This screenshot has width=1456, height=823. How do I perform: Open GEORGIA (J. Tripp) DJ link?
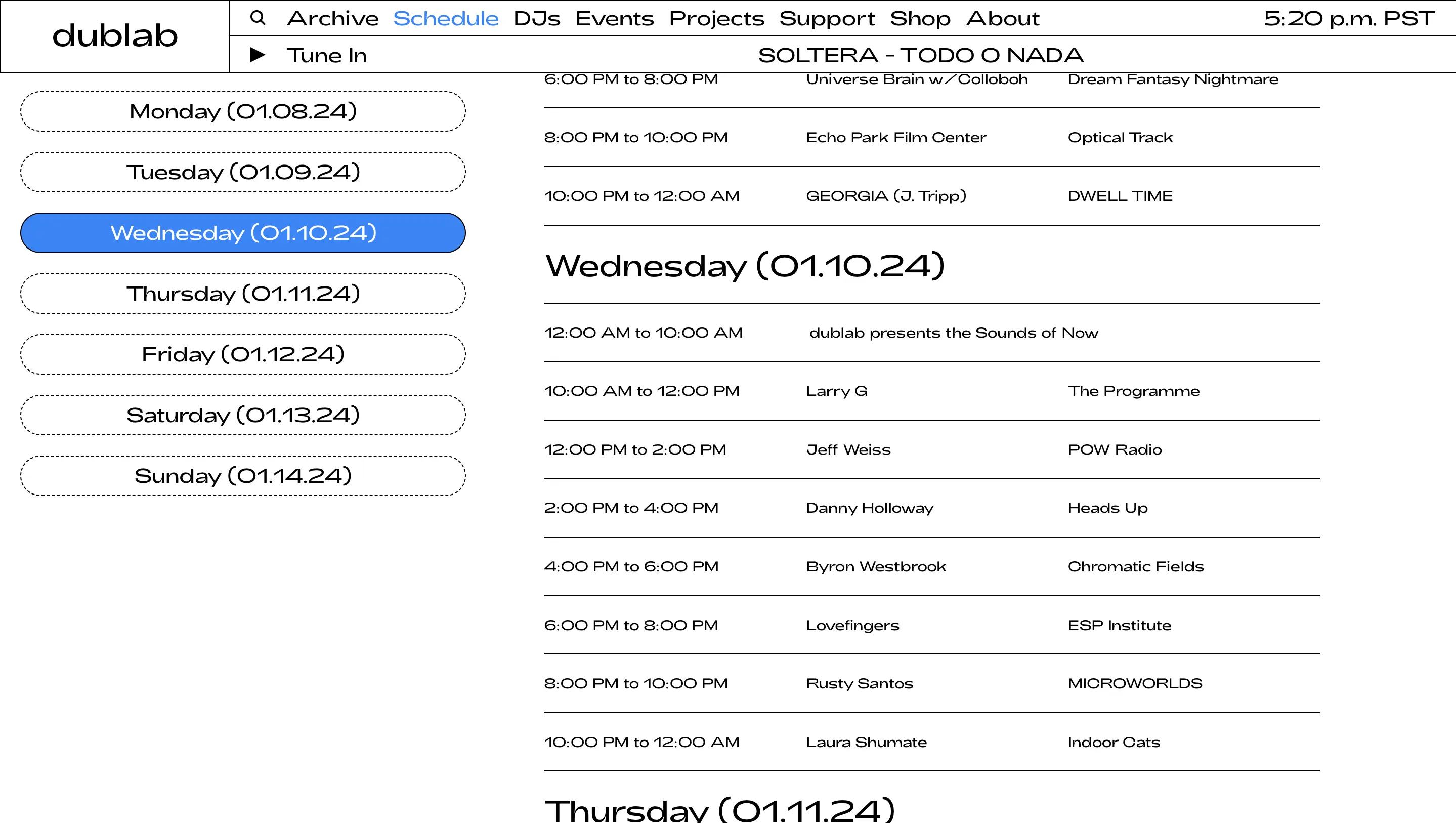(x=886, y=196)
